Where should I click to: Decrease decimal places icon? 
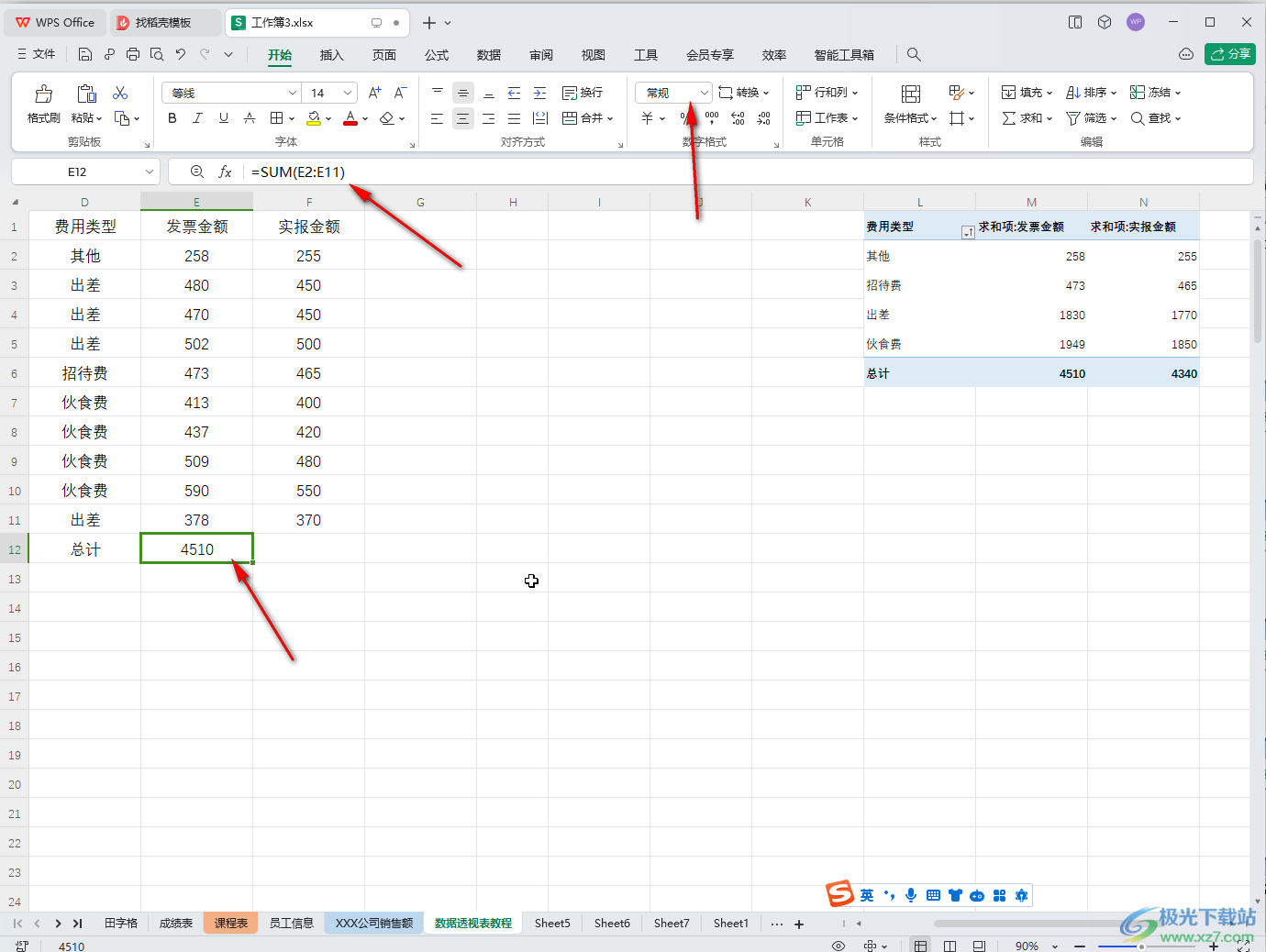click(x=764, y=118)
